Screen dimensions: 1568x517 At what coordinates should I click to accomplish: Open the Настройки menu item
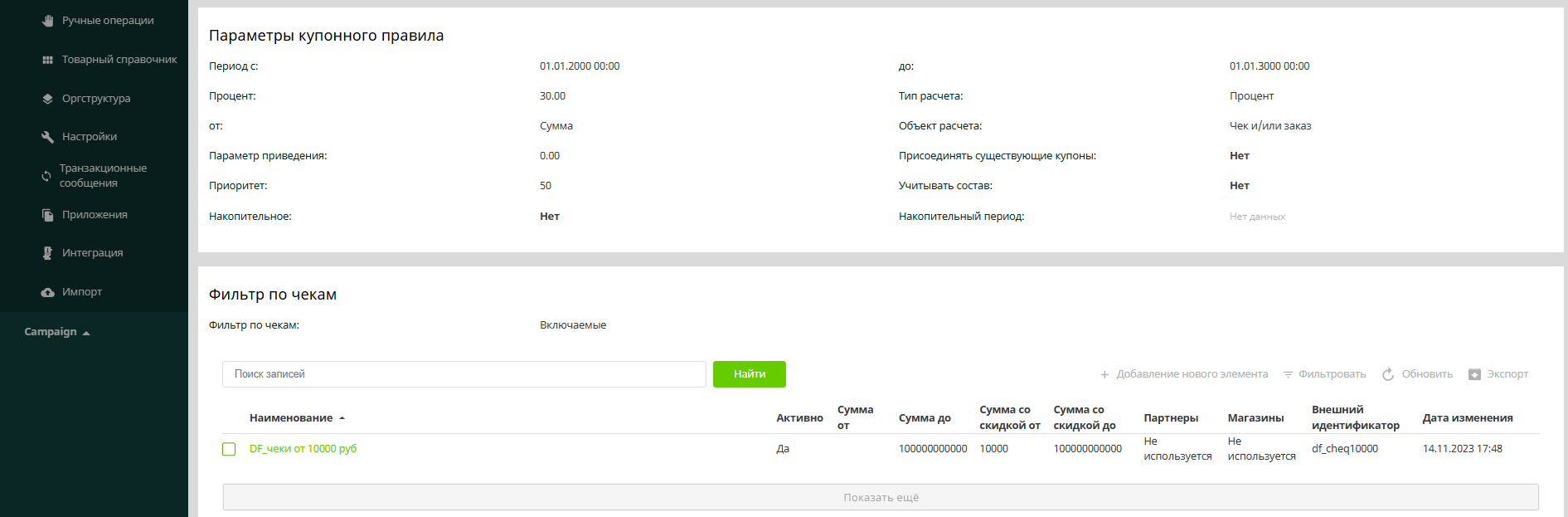point(89,137)
